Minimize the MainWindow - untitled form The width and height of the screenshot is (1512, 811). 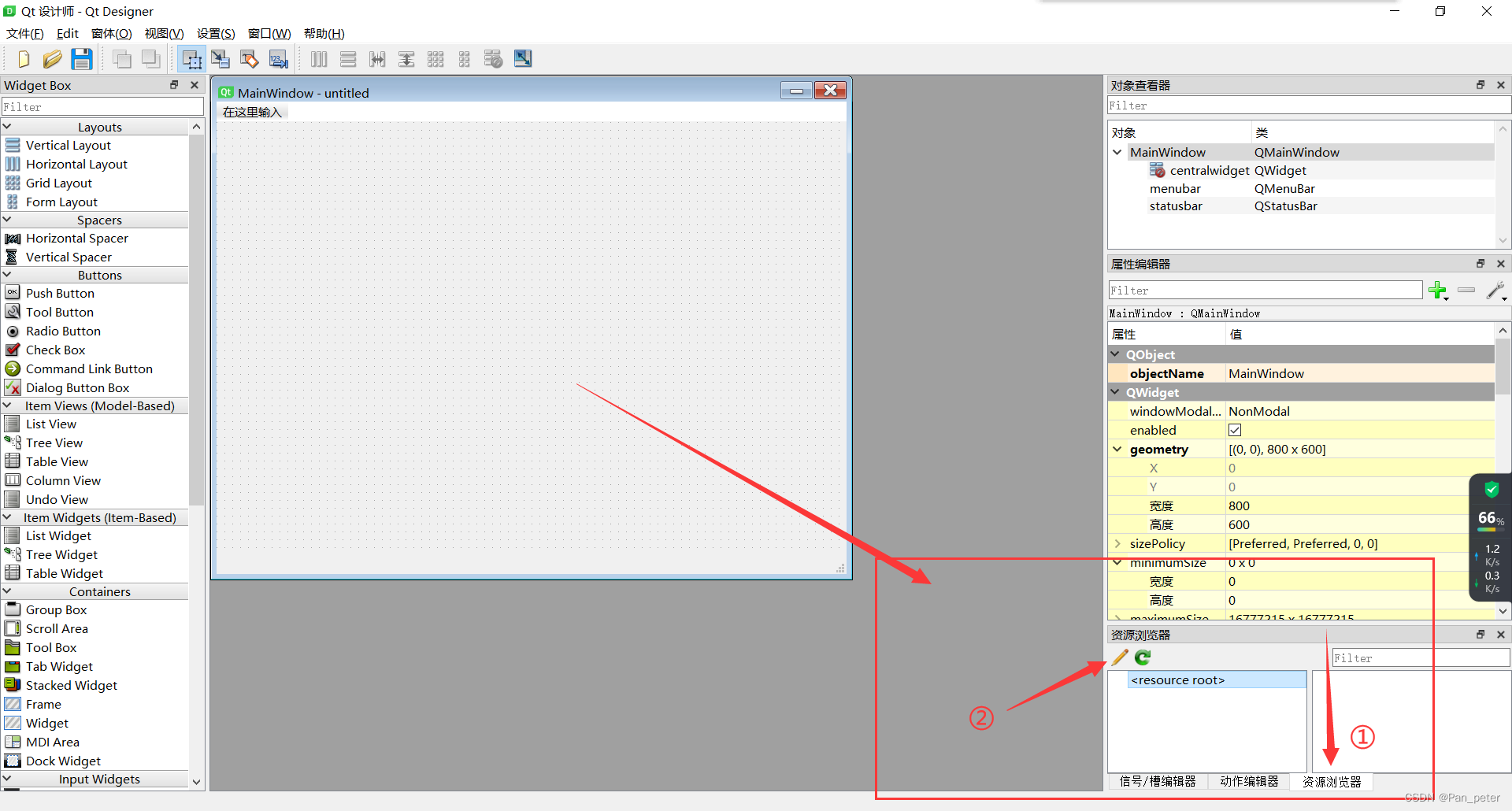(x=796, y=91)
